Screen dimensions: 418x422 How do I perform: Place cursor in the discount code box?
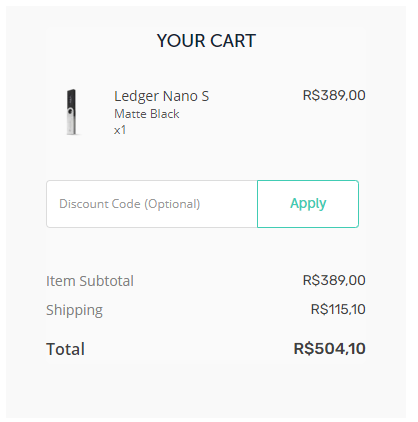(x=152, y=204)
